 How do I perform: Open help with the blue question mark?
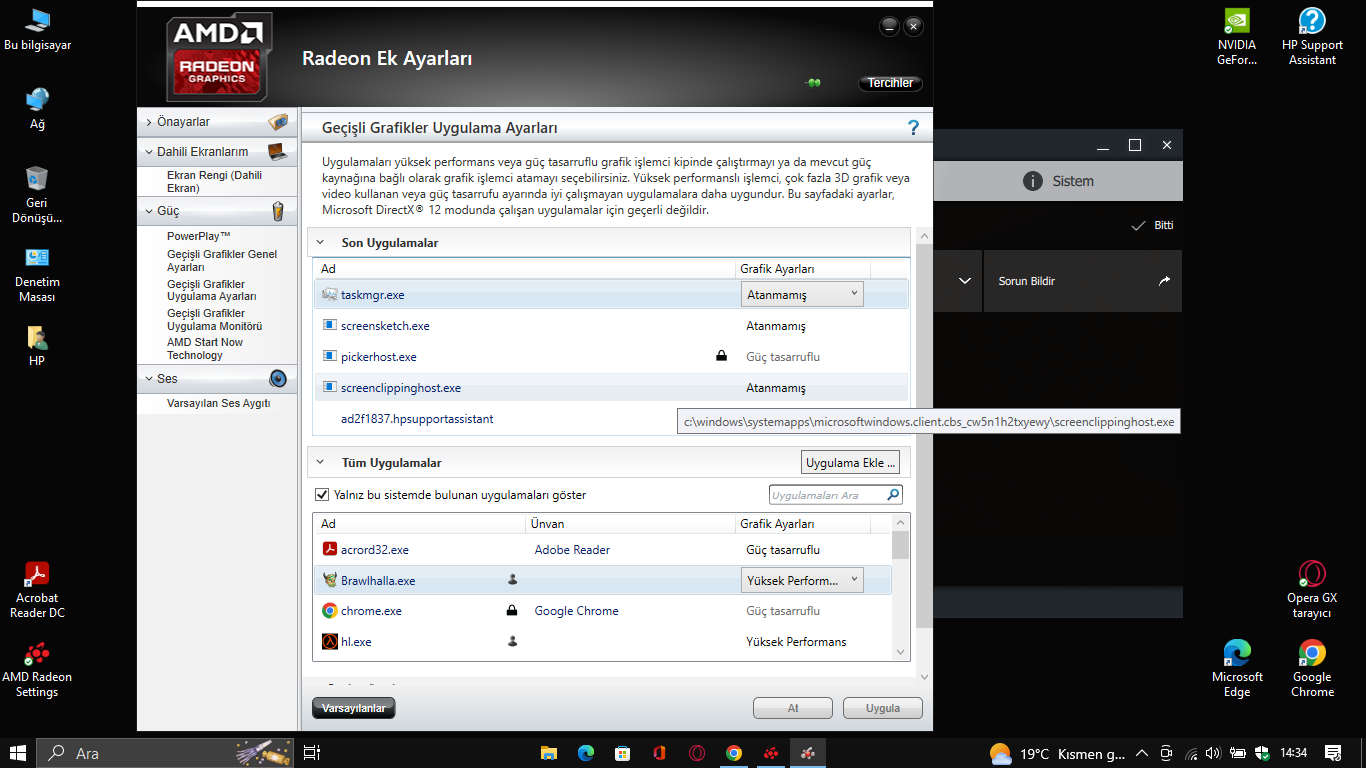912,127
